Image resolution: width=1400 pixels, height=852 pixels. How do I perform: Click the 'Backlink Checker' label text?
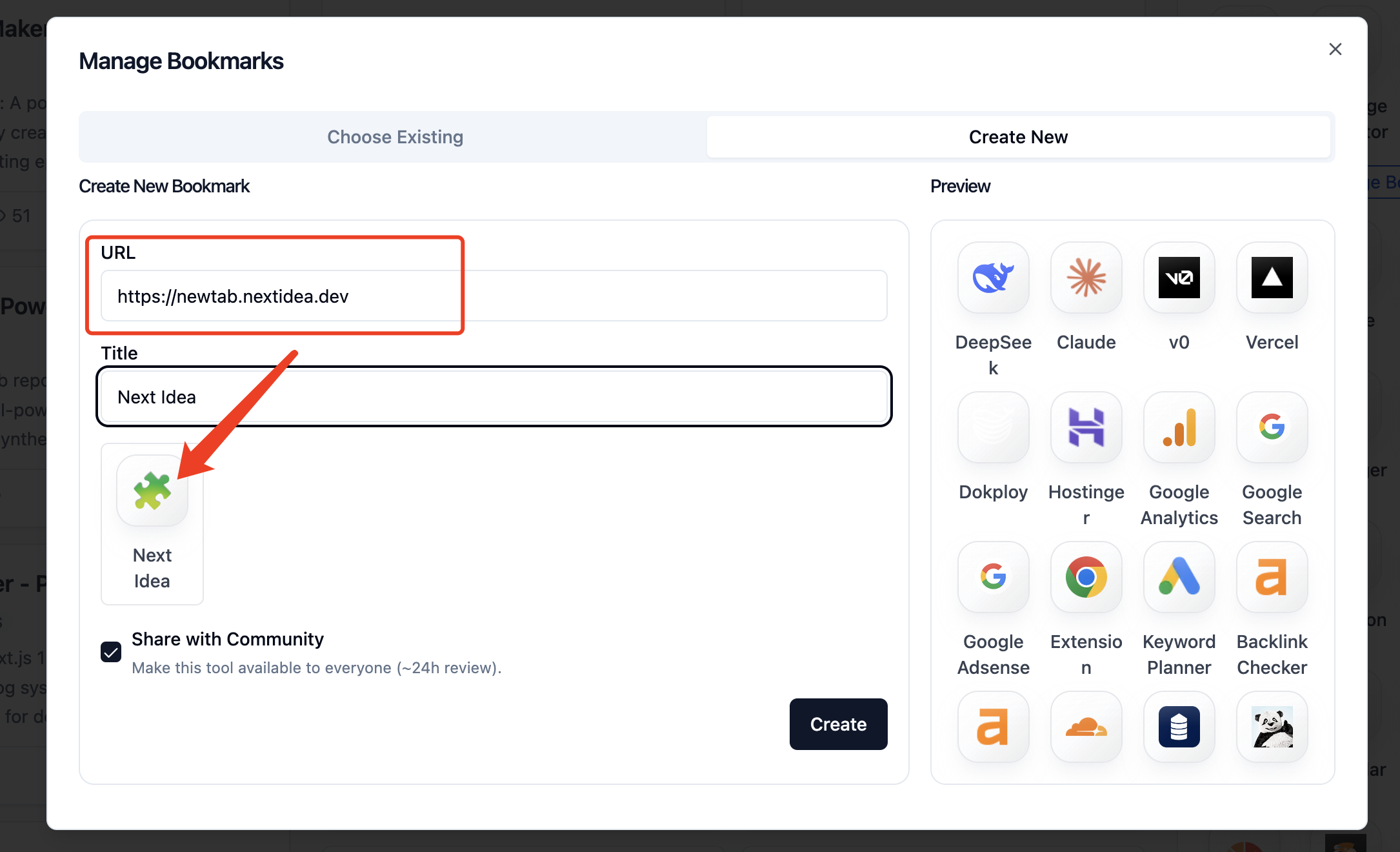(x=1272, y=654)
